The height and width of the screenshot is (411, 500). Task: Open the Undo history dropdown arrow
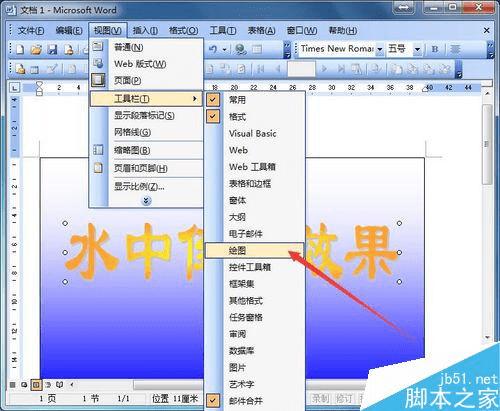(x=224, y=50)
